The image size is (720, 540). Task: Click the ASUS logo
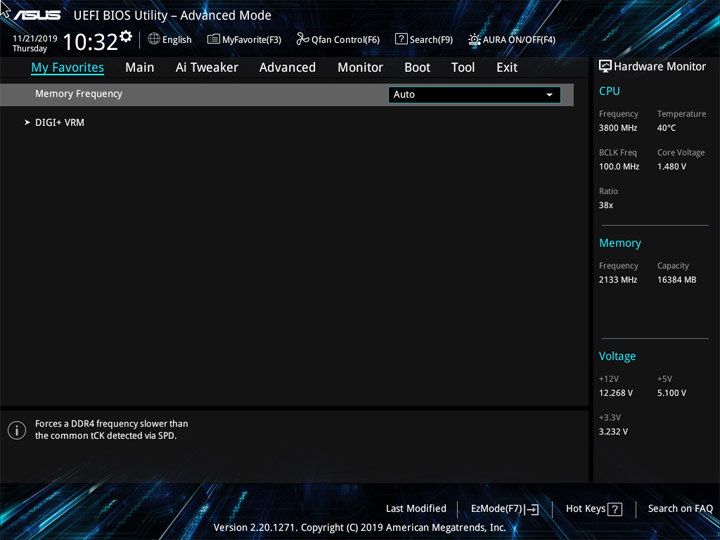pyautogui.click(x=37, y=15)
